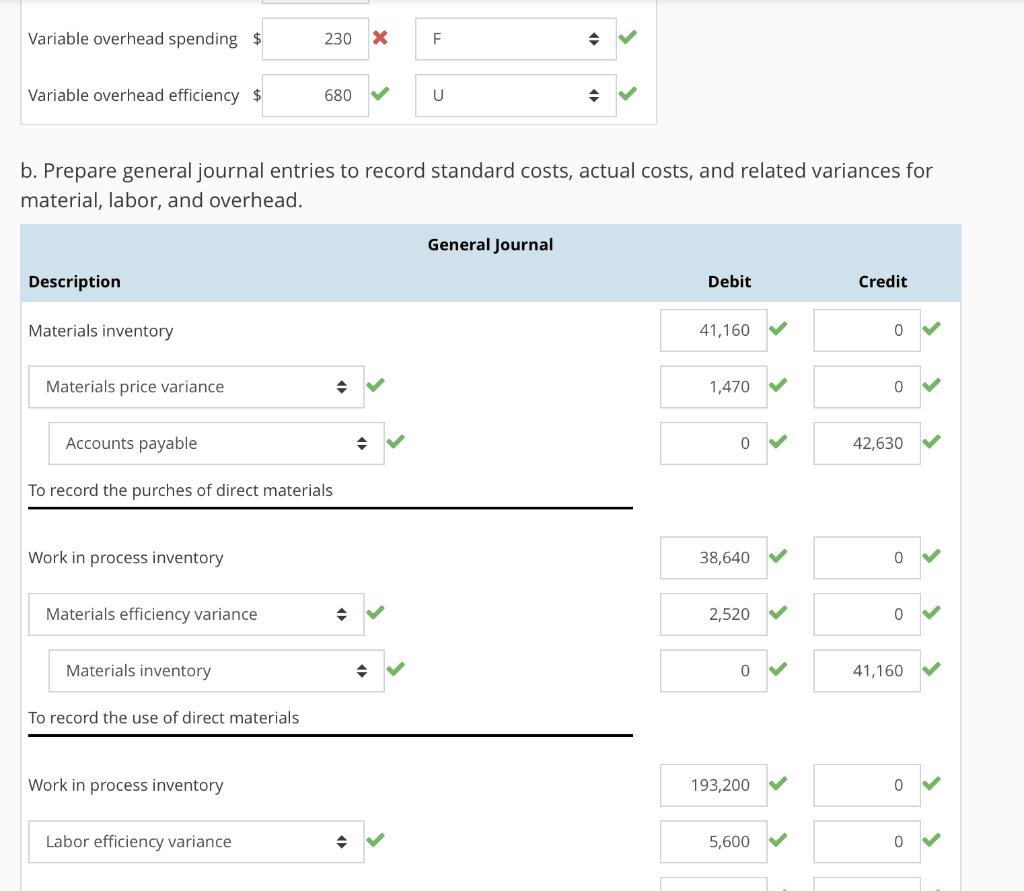
Task: Click the red X beside the 230 entry
Action: click(x=378, y=38)
